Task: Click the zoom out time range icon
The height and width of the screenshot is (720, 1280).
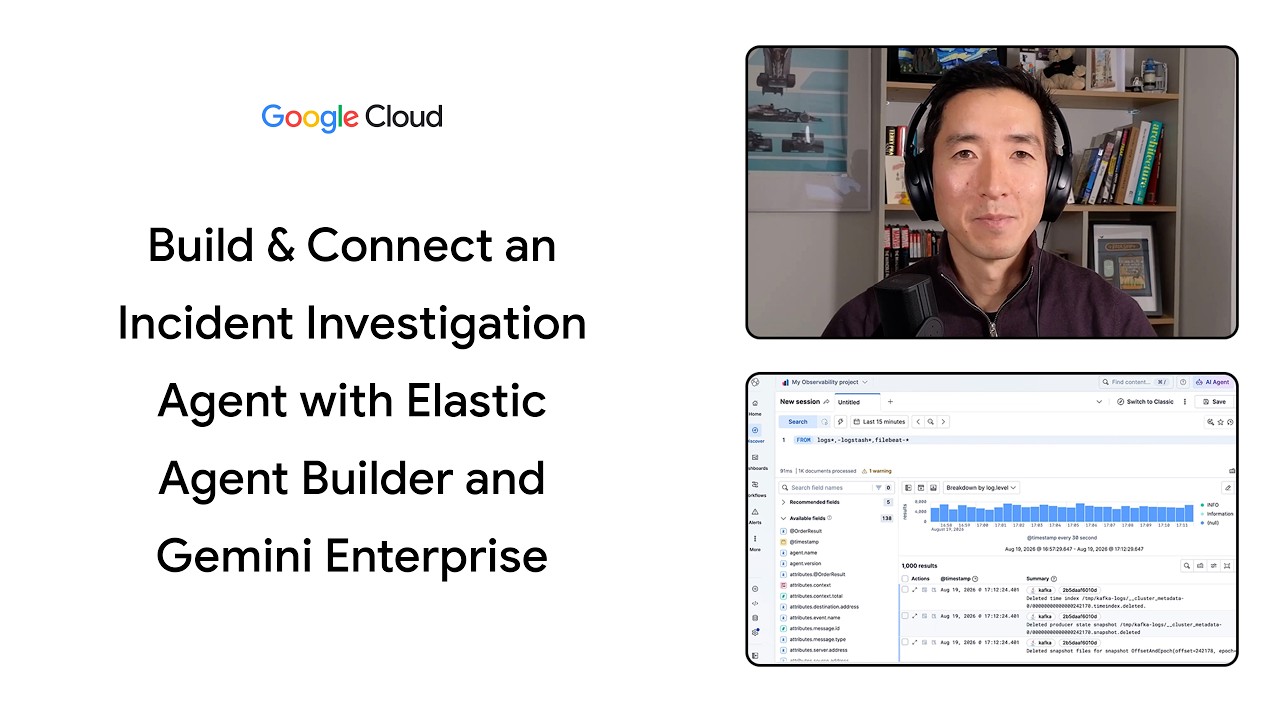Action: [x=930, y=422]
